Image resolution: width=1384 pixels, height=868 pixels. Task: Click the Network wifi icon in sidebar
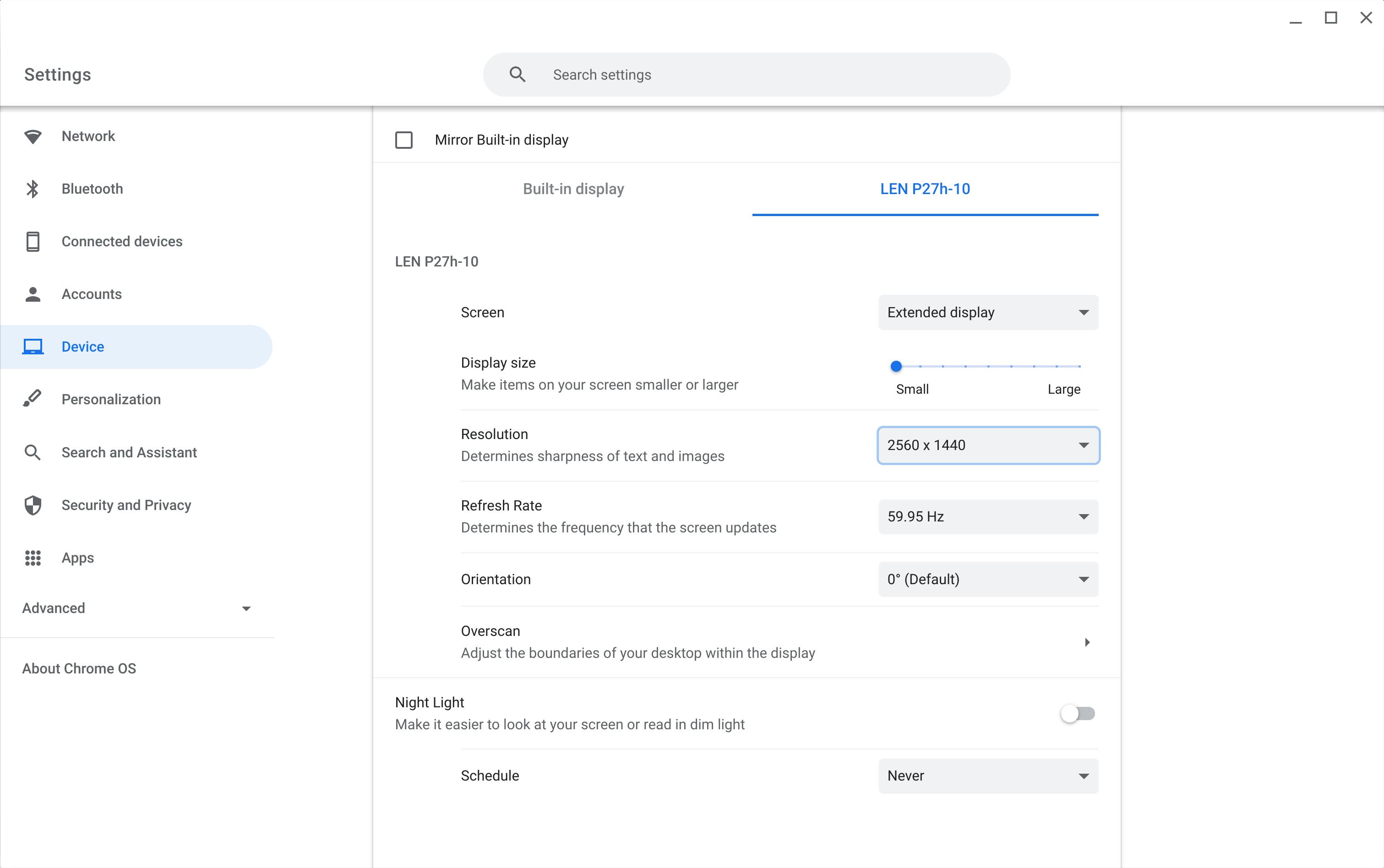[33, 136]
